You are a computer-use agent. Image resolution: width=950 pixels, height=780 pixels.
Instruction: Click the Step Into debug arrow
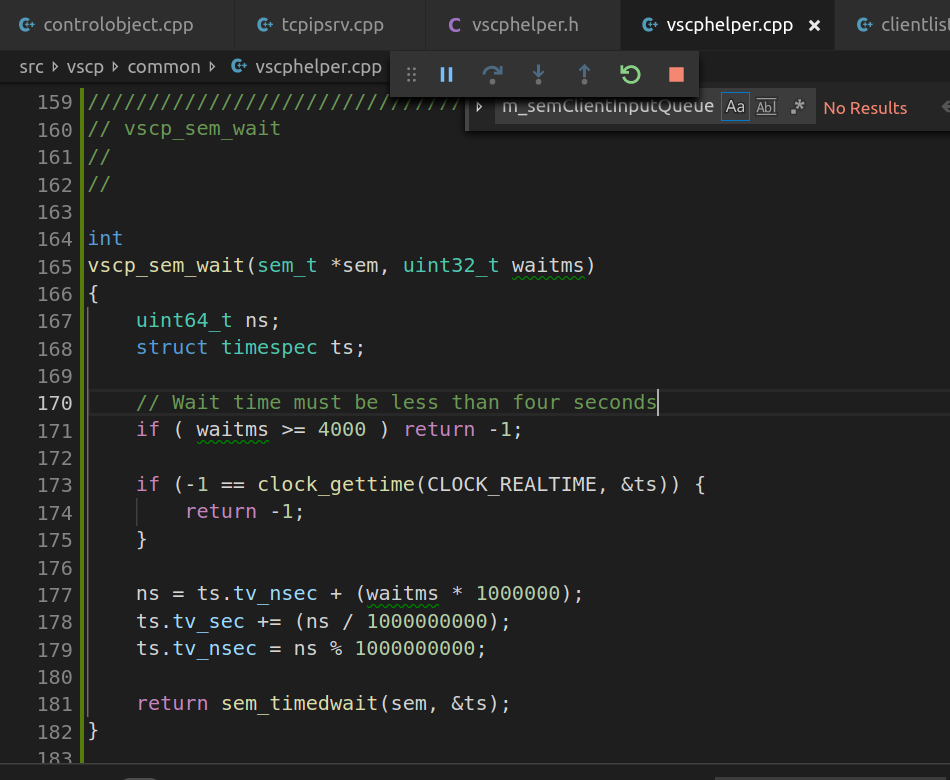click(x=538, y=75)
